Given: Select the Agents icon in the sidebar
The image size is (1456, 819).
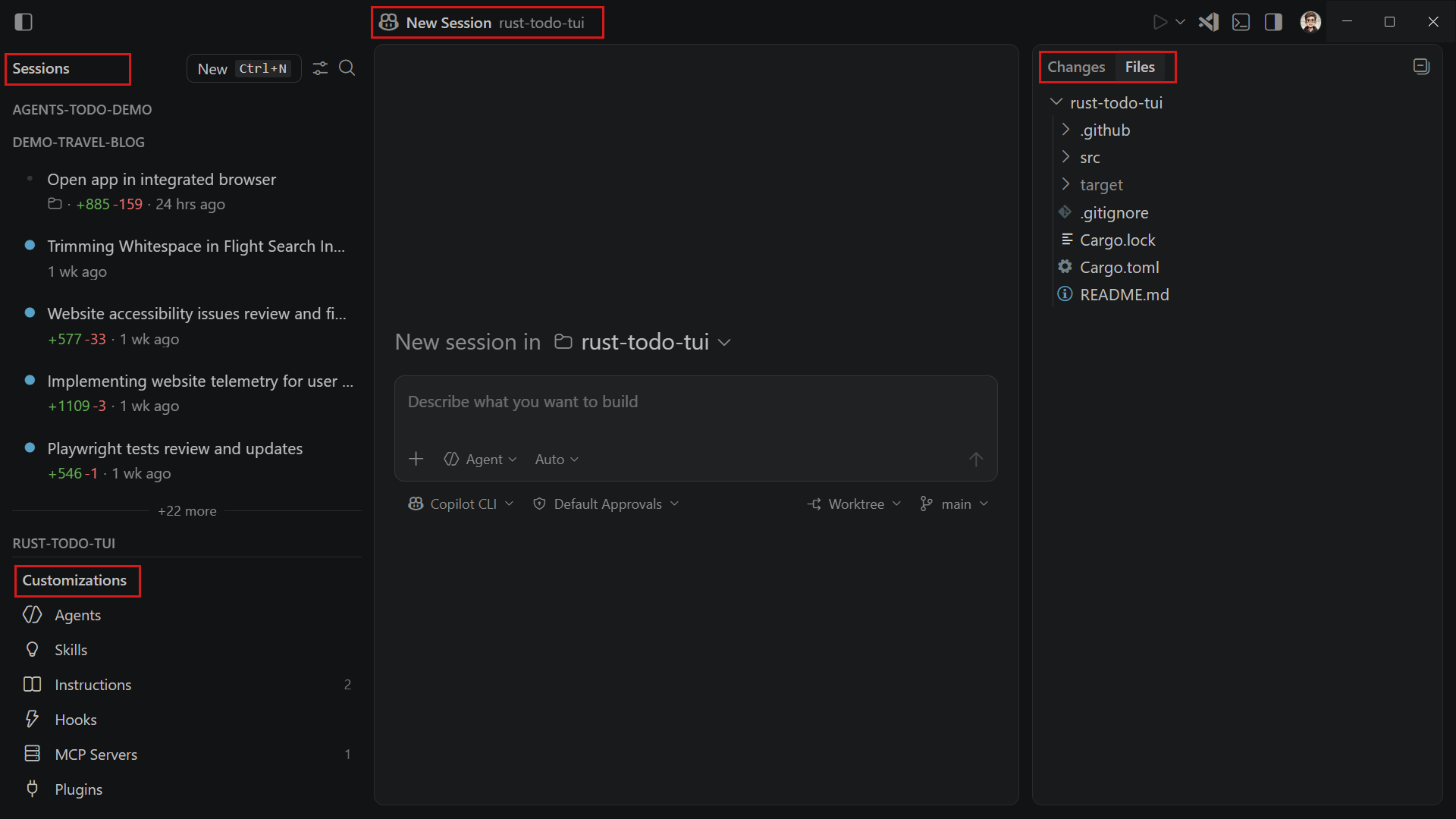Looking at the screenshot, I should point(33,615).
